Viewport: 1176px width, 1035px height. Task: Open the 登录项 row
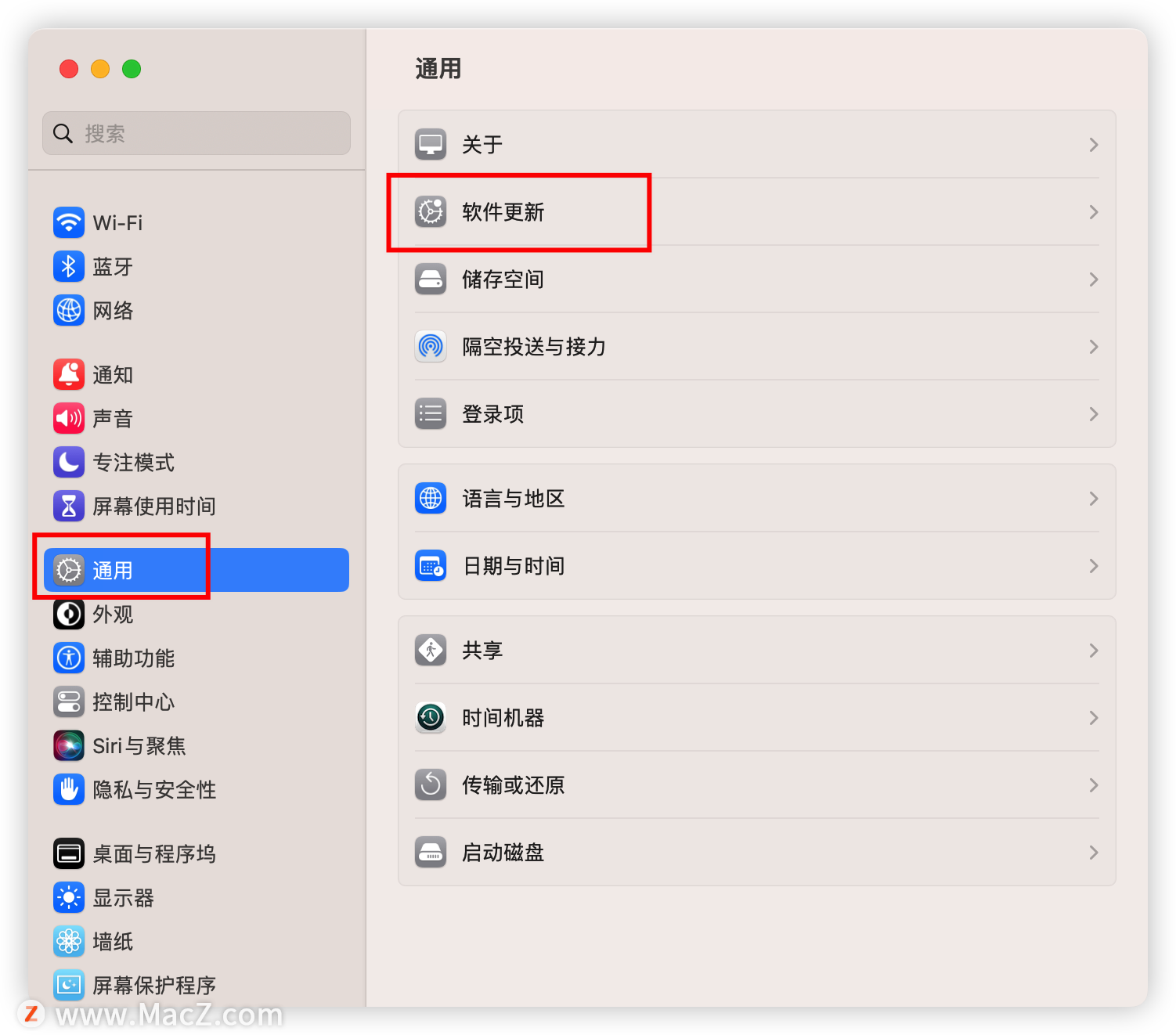point(757,414)
